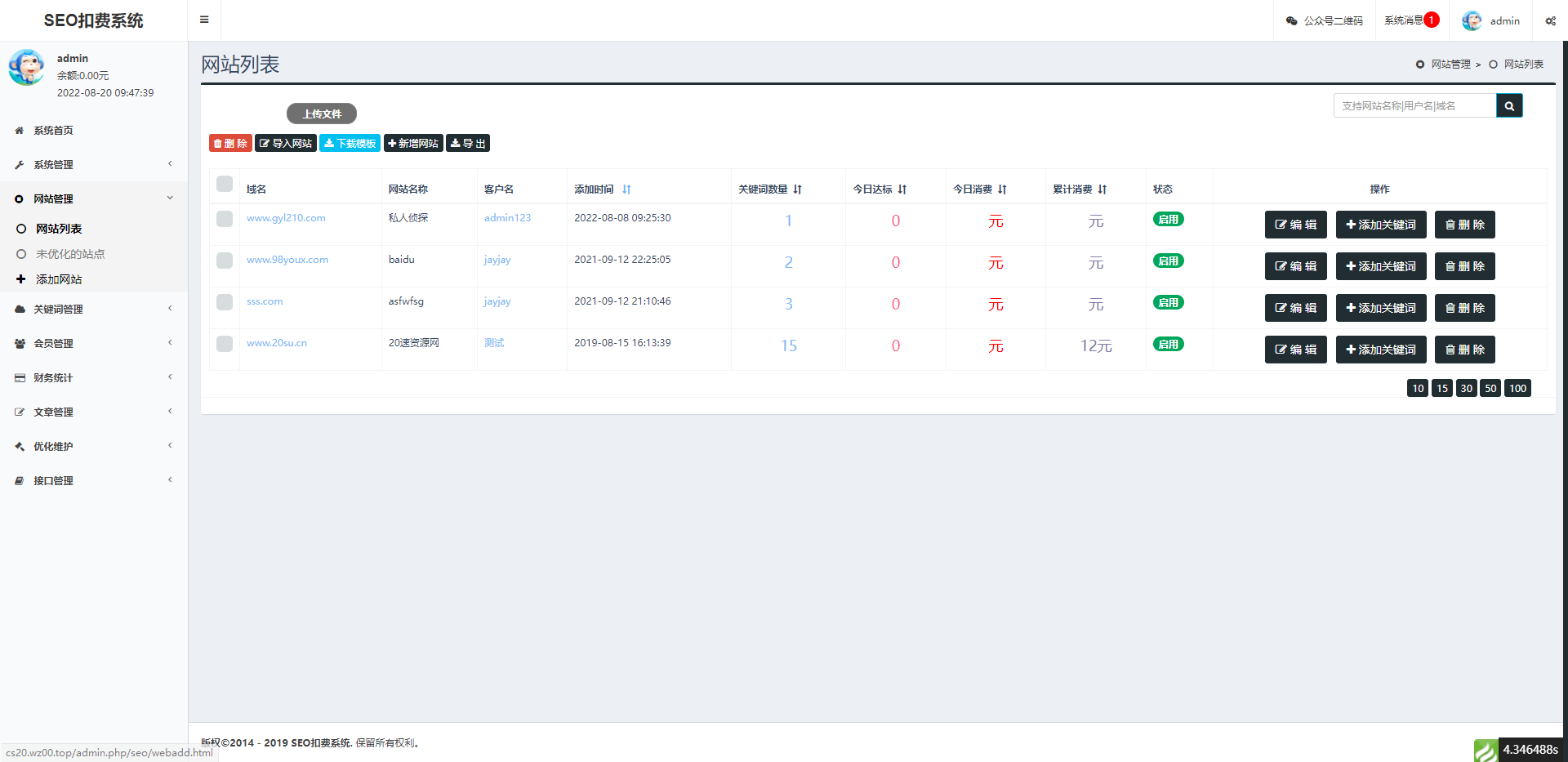Click the 导出 button
This screenshot has width=1568, height=762.
tap(468, 143)
